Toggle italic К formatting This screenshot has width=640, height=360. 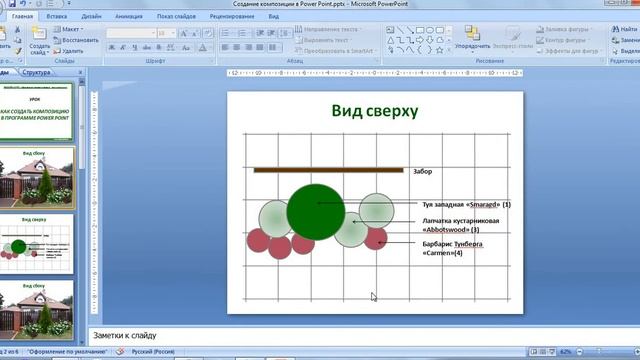123,48
